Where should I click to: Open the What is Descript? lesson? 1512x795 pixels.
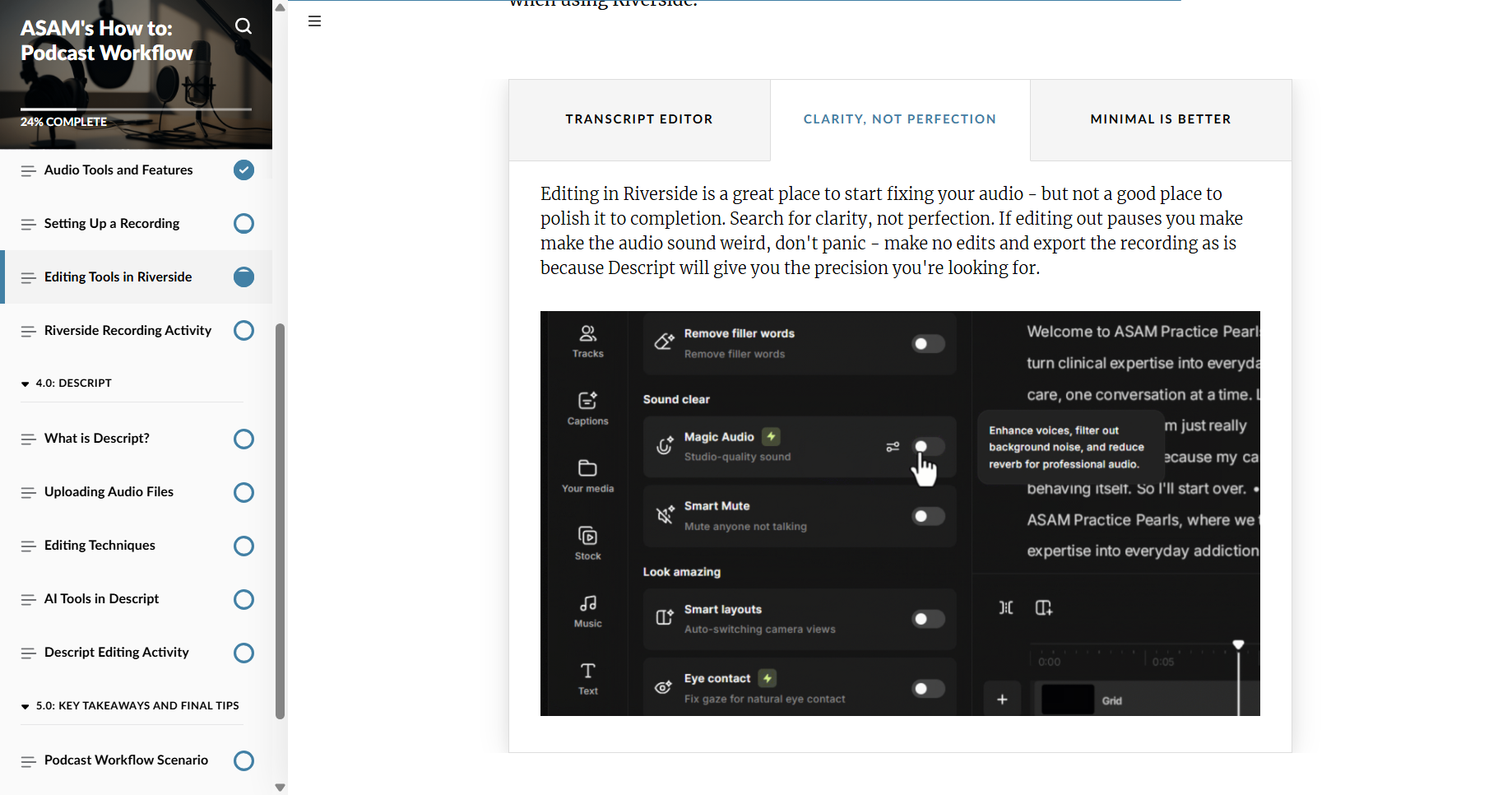coord(97,438)
